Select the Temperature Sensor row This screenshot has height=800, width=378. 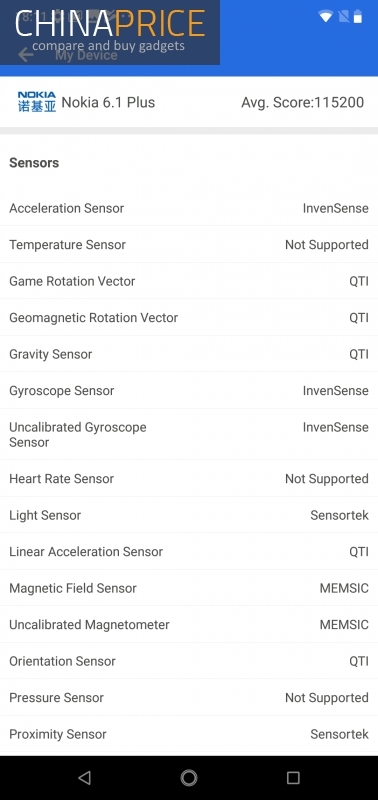(189, 245)
